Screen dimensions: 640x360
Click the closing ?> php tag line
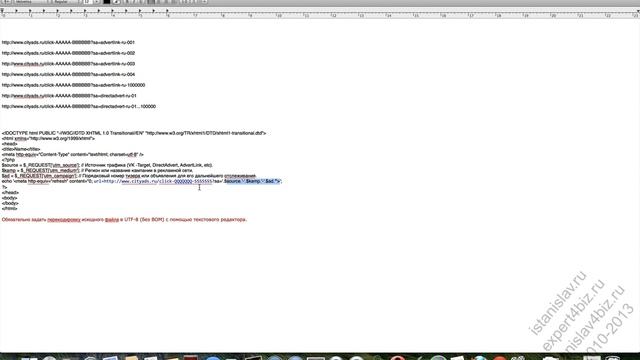point(4,187)
